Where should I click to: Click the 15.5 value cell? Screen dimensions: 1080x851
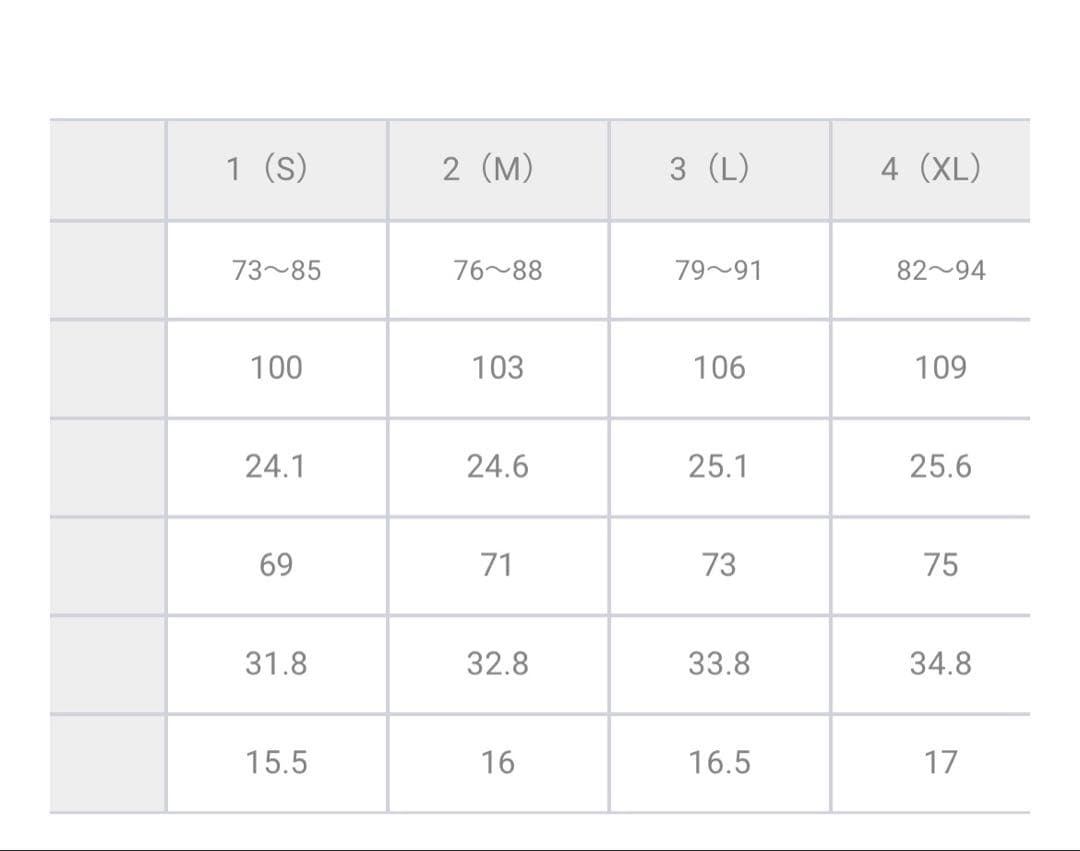276,763
